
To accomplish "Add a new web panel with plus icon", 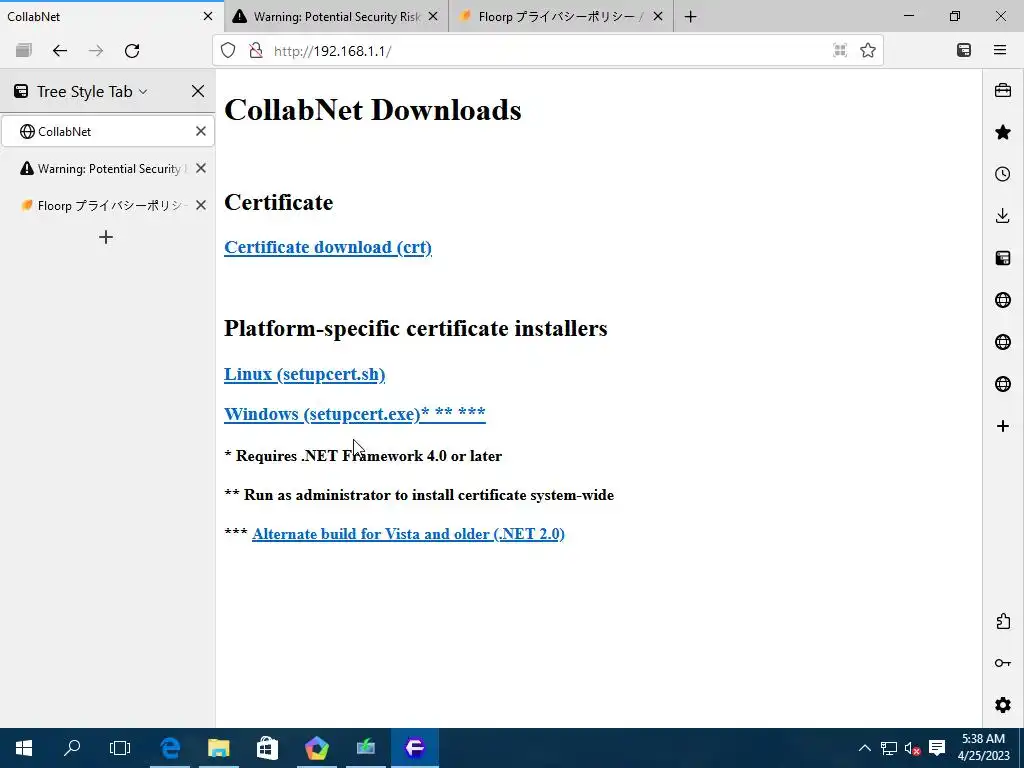I will click(1002, 426).
